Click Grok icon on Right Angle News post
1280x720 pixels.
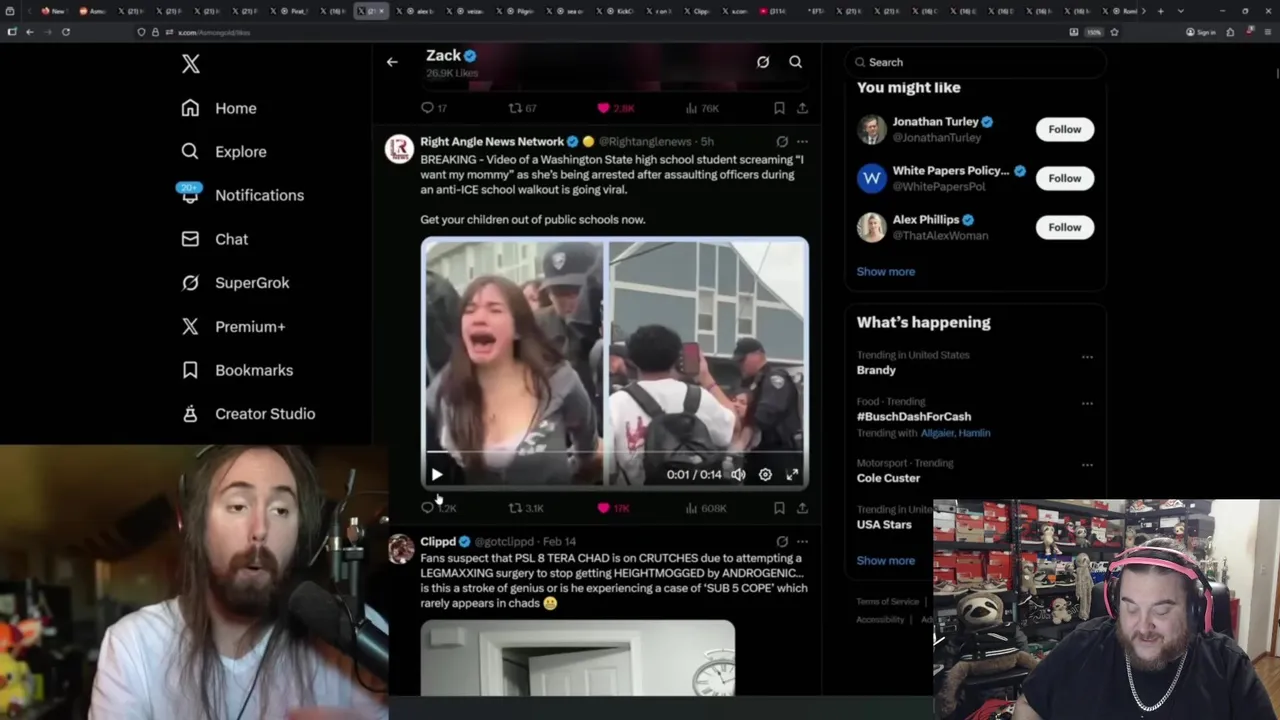coord(782,142)
